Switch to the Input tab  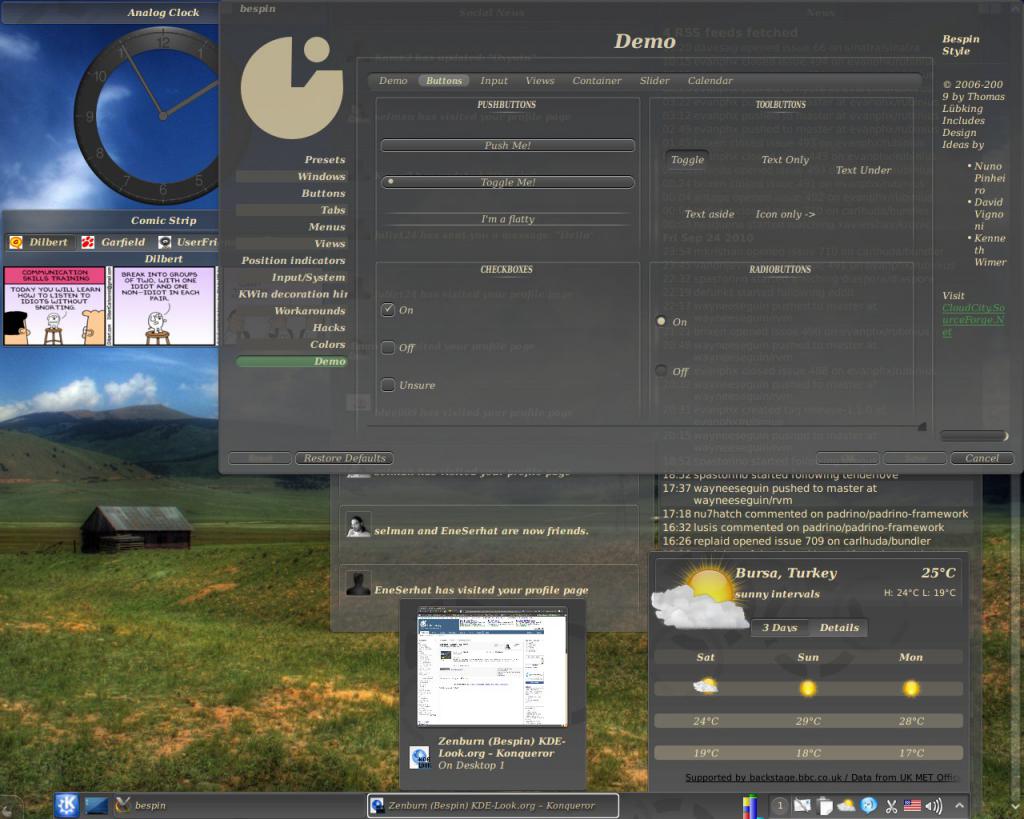pos(494,80)
